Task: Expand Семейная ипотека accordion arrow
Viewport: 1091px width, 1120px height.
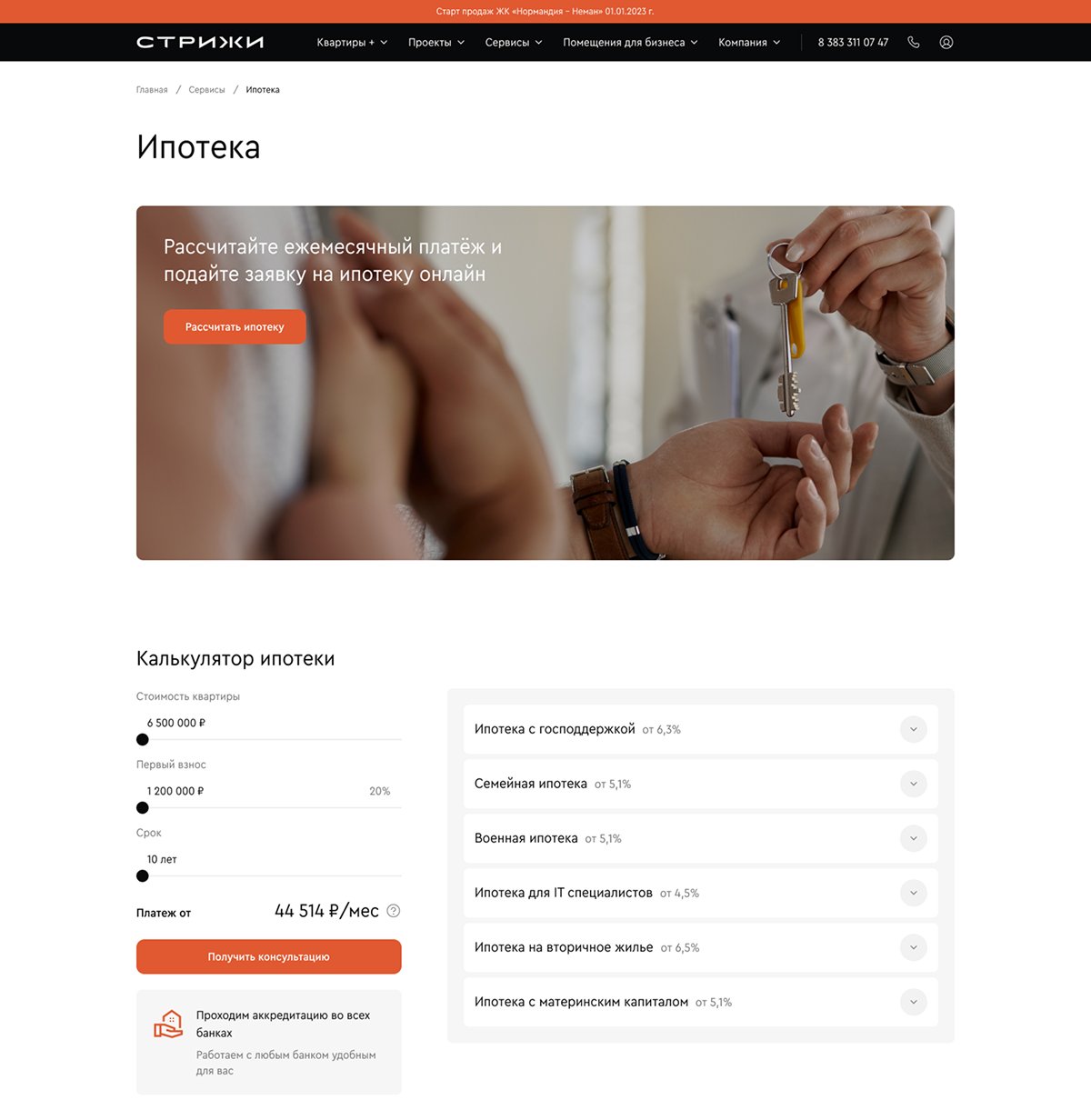Action: click(x=914, y=784)
